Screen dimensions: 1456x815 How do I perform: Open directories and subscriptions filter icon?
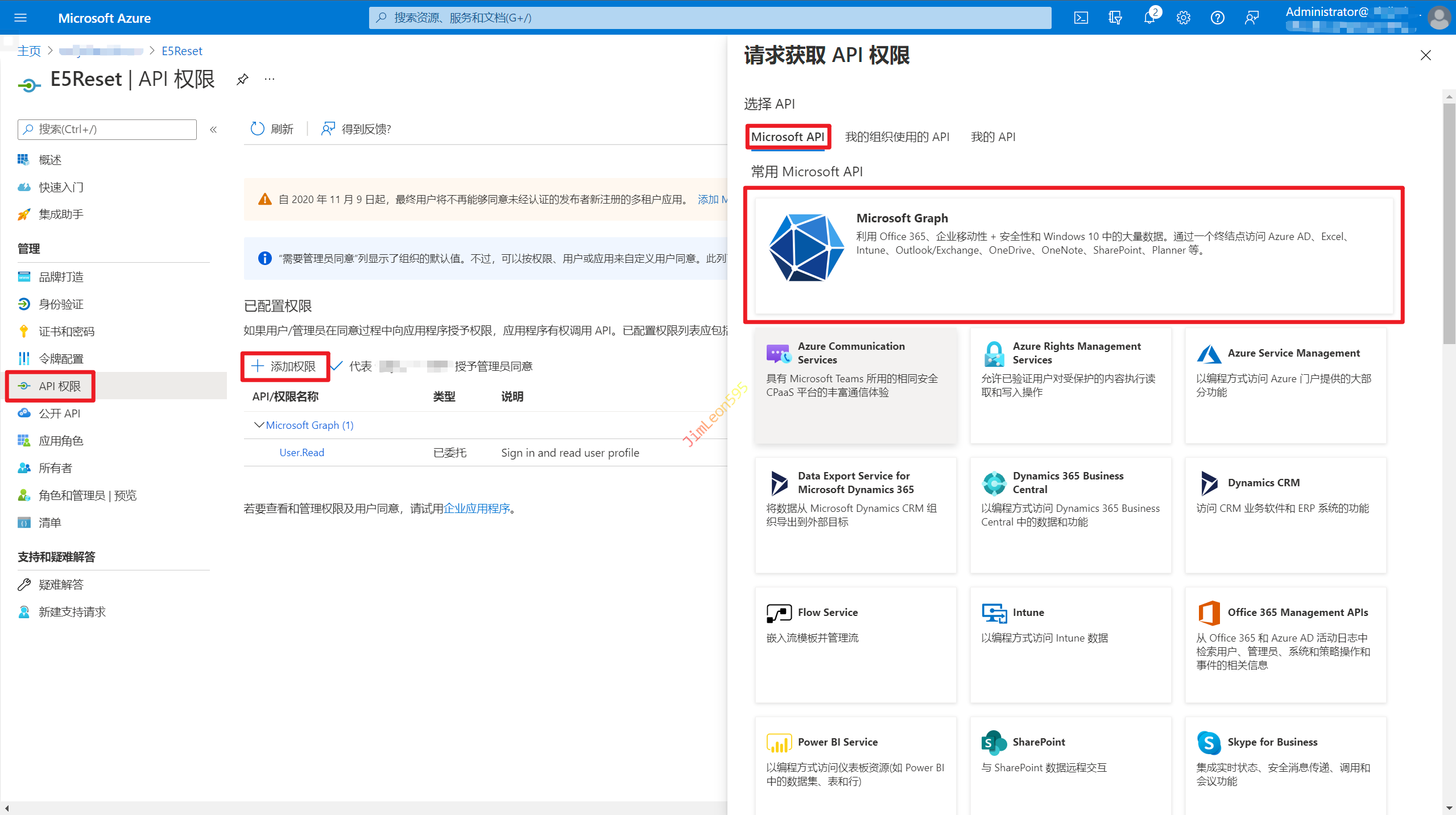coord(1115,18)
